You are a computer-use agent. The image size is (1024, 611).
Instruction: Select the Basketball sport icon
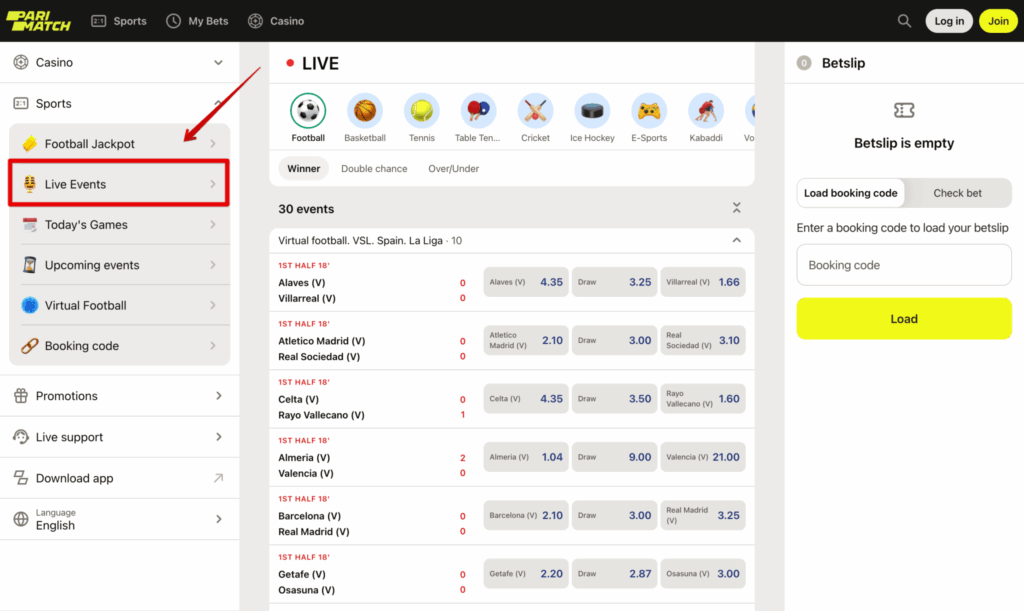(364, 112)
